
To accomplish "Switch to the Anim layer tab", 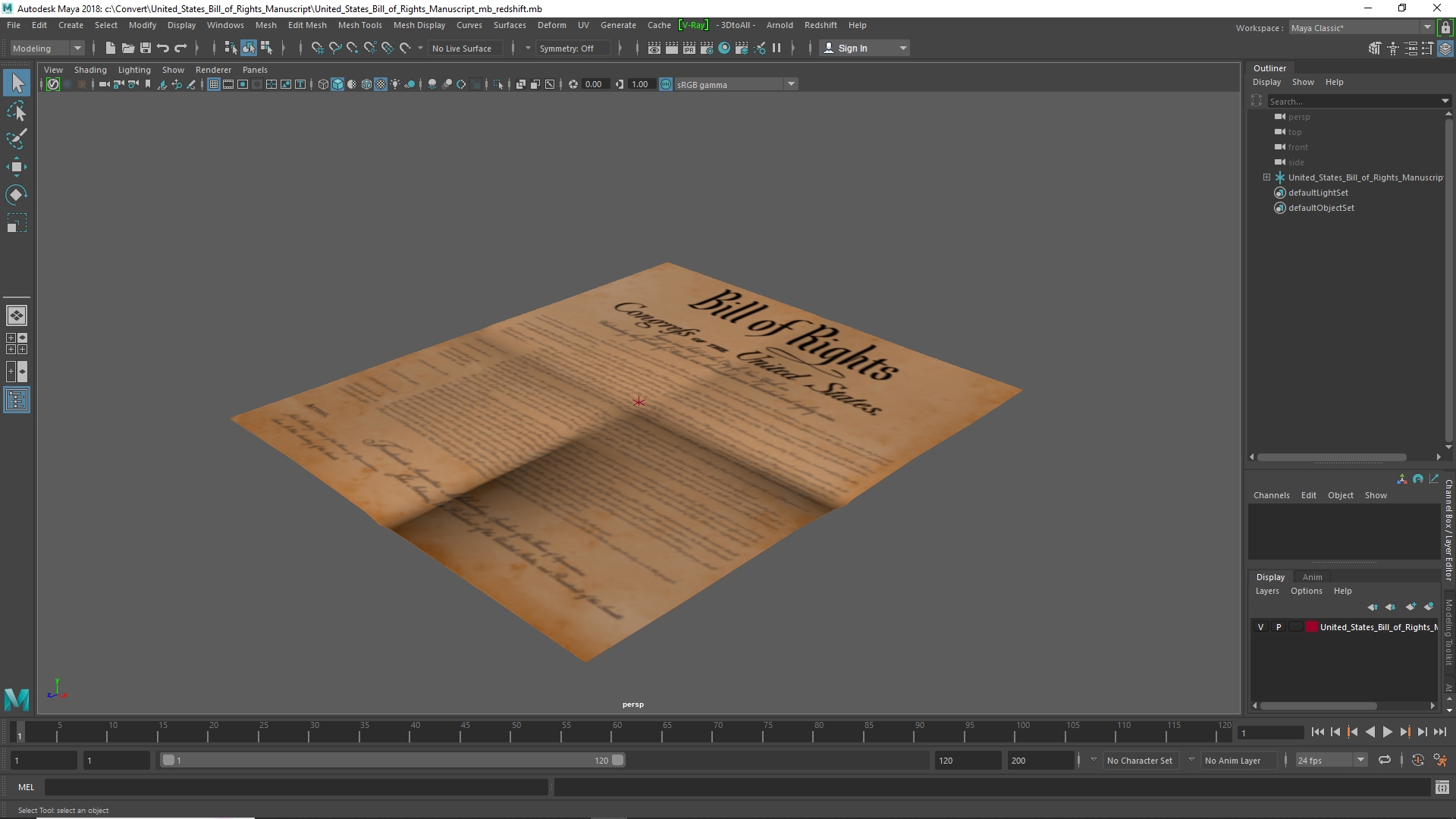I will [x=1312, y=577].
